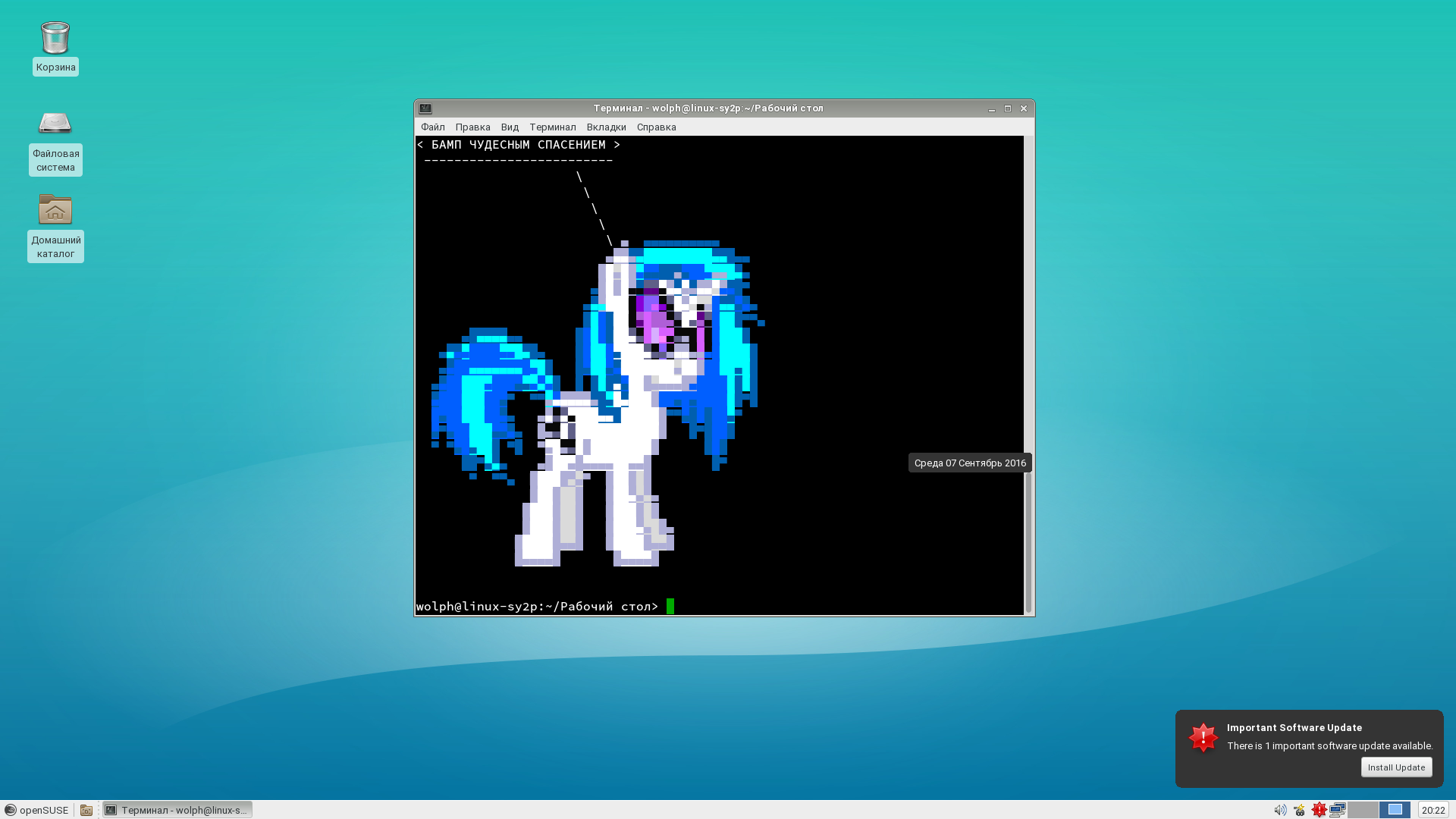Open the Правка menu

tap(473, 127)
